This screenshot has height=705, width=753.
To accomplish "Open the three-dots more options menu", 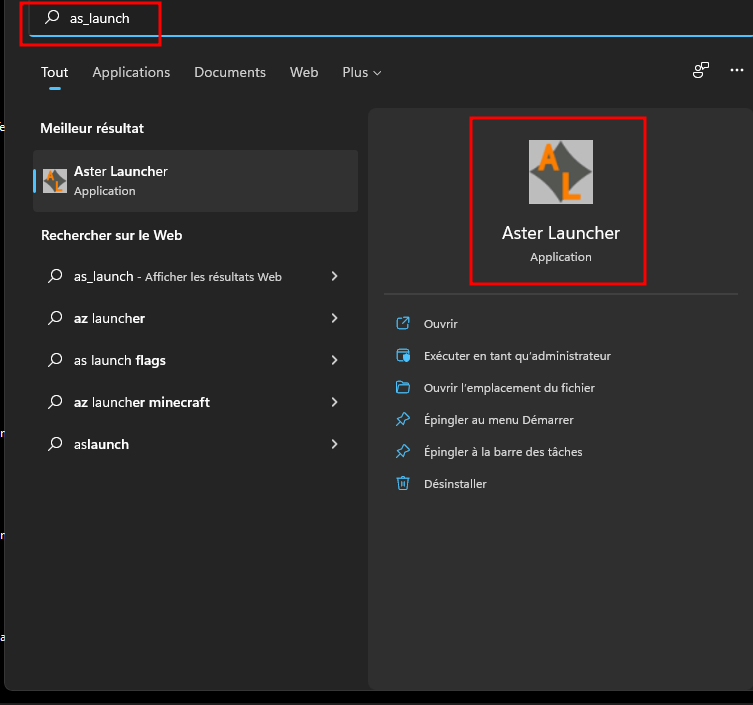I will click(x=737, y=71).
